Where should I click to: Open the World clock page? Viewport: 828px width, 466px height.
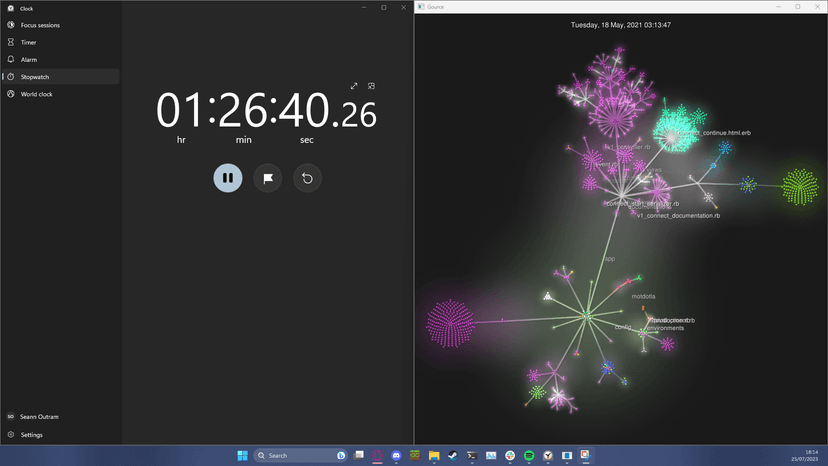pos(37,94)
